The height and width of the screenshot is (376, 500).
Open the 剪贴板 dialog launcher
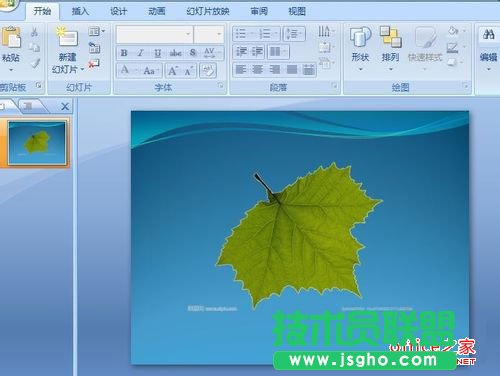point(39,86)
